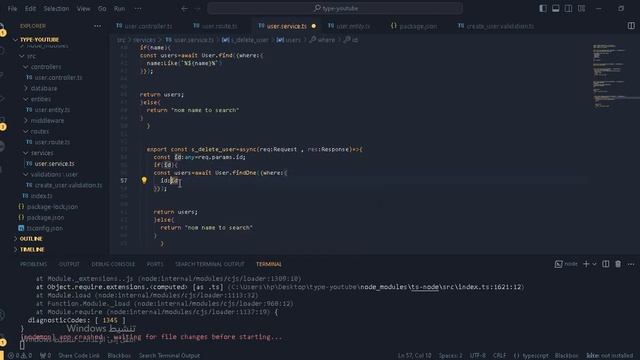Show more menu bar items ellipsis
This screenshot has width=640, height=360.
coord(138,8)
